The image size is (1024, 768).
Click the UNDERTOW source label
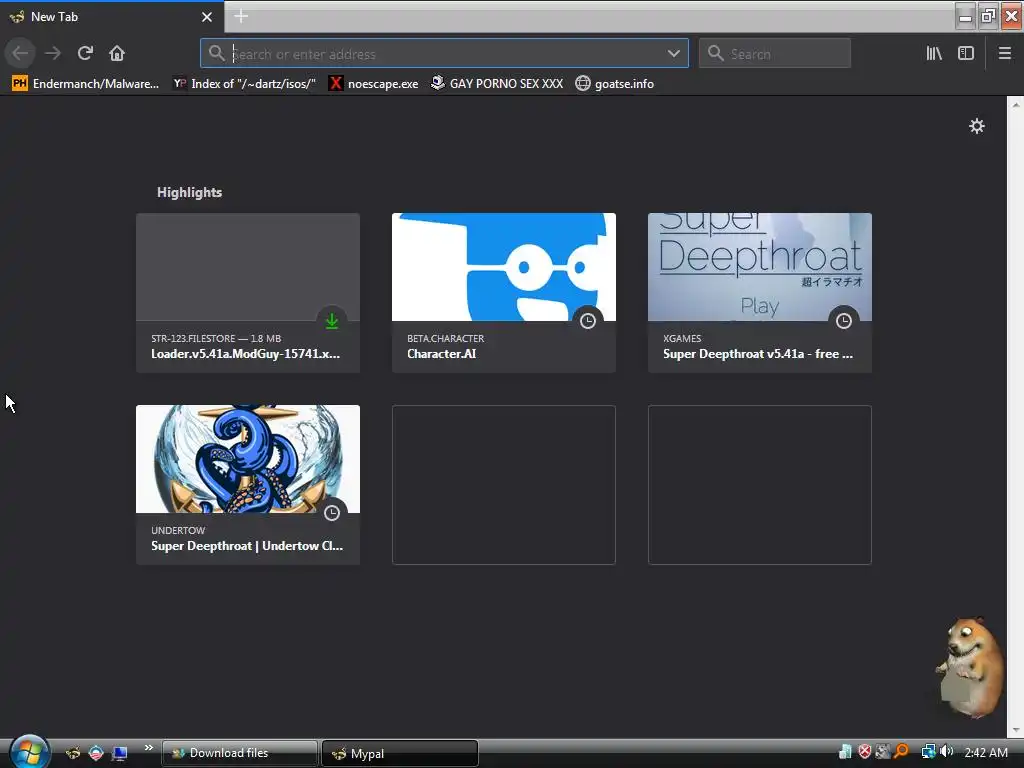[x=178, y=530]
